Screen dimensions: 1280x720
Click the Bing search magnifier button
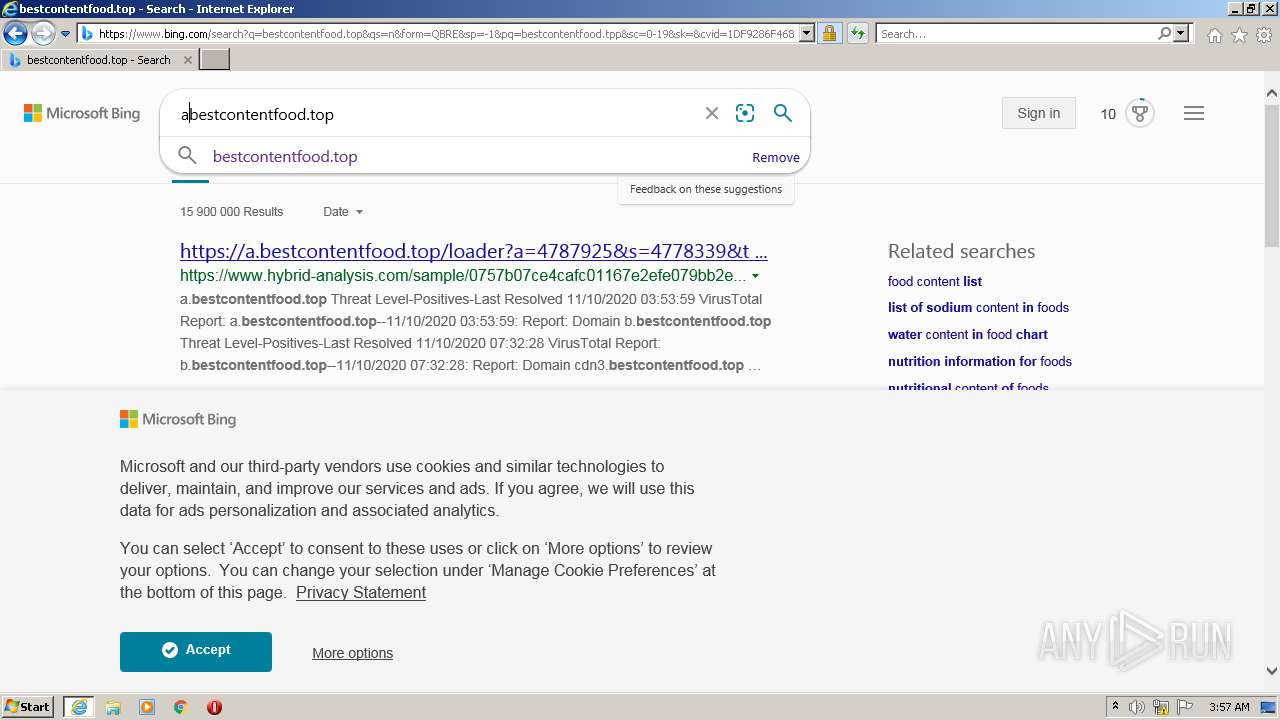coord(783,114)
